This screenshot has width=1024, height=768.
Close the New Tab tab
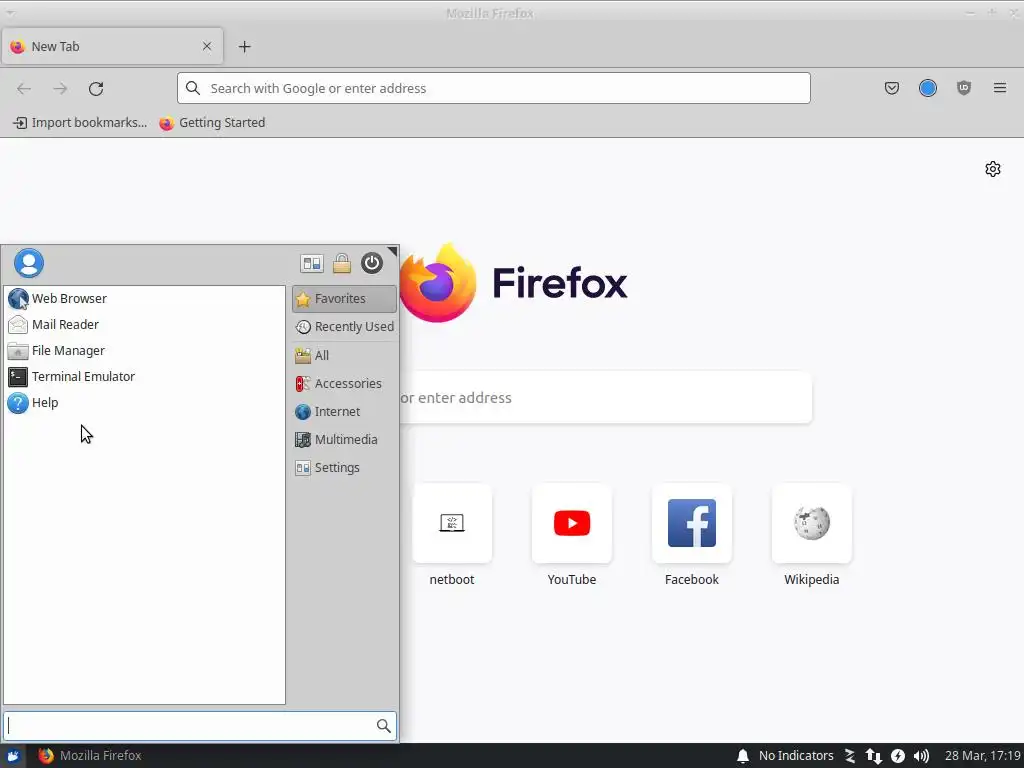click(x=206, y=46)
